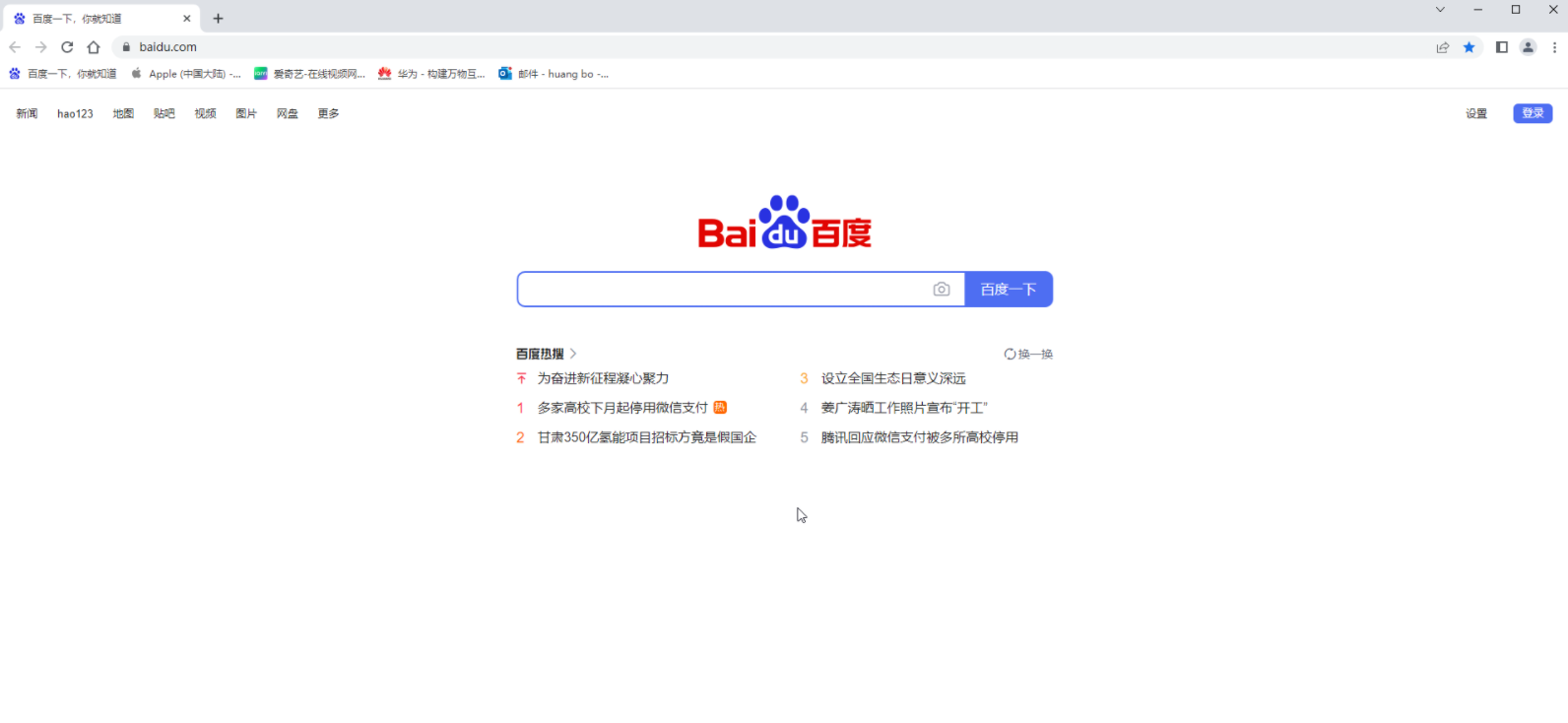Share this page via address bar icon
The height and width of the screenshot is (723, 1568).
[1443, 47]
